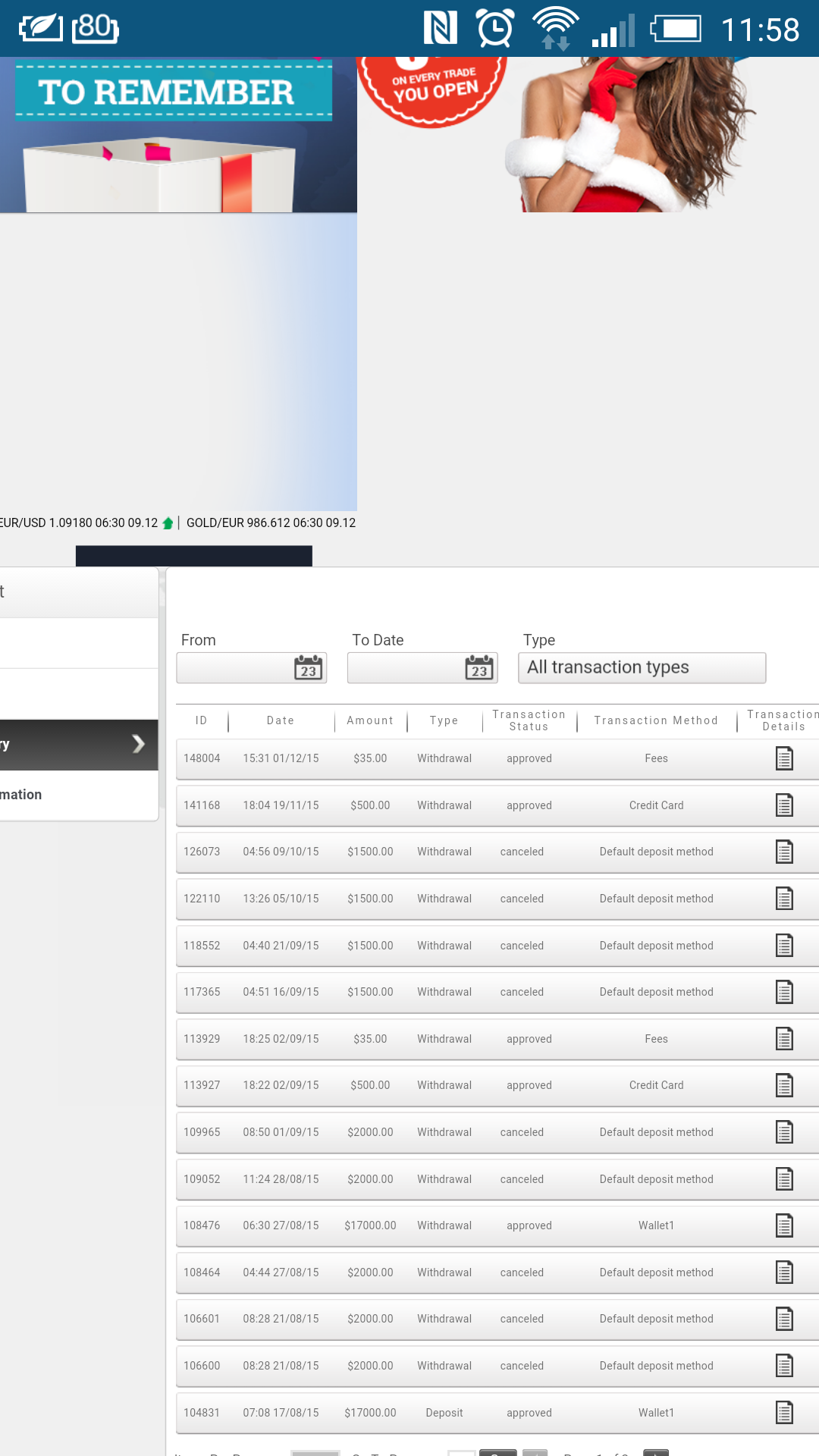Sort by the Amount column header
This screenshot has height=1456, width=819.
(370, 720)
